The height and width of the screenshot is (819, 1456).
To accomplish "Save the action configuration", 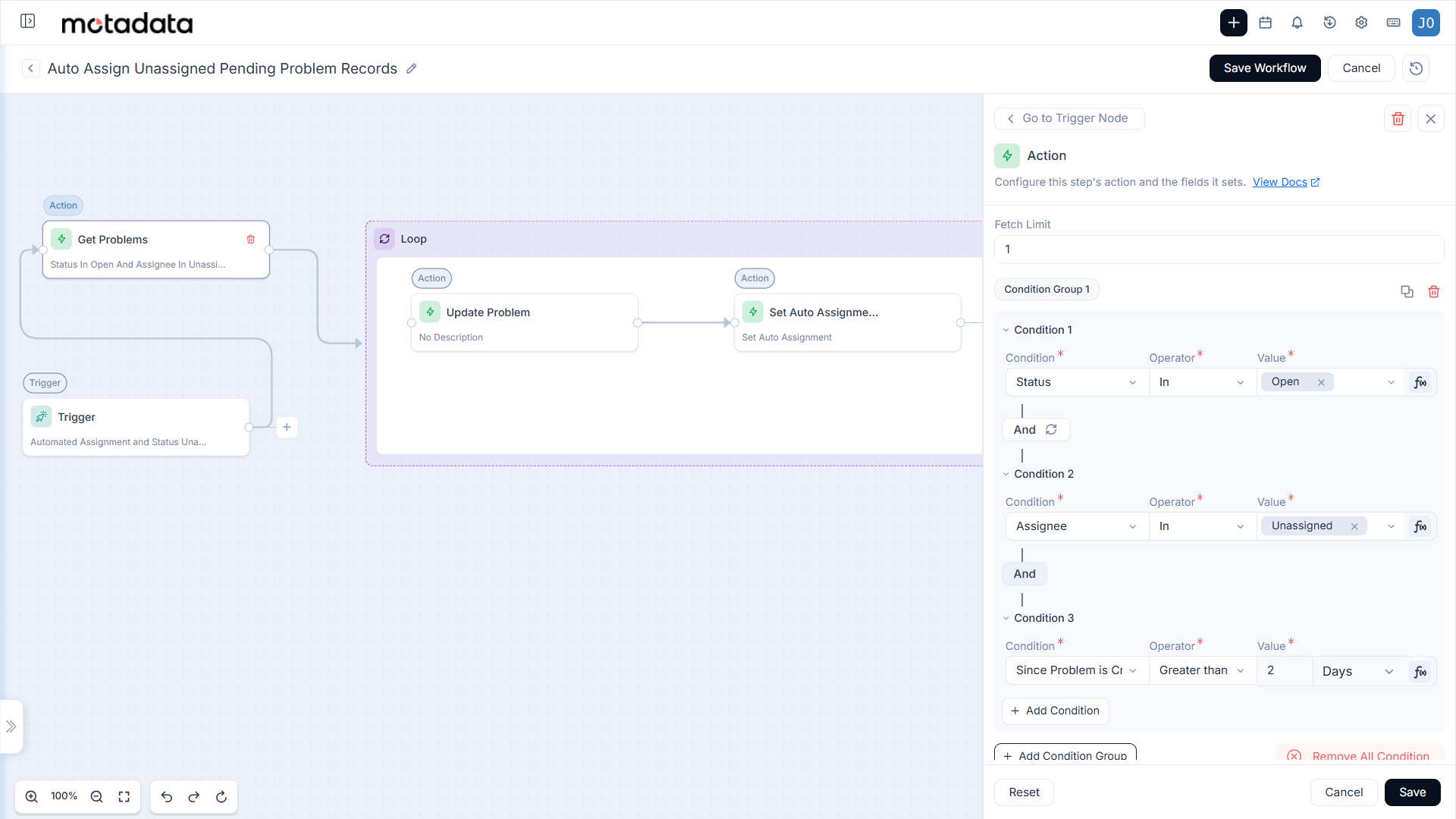I will pyautogui.click(x=1412, y=792).
